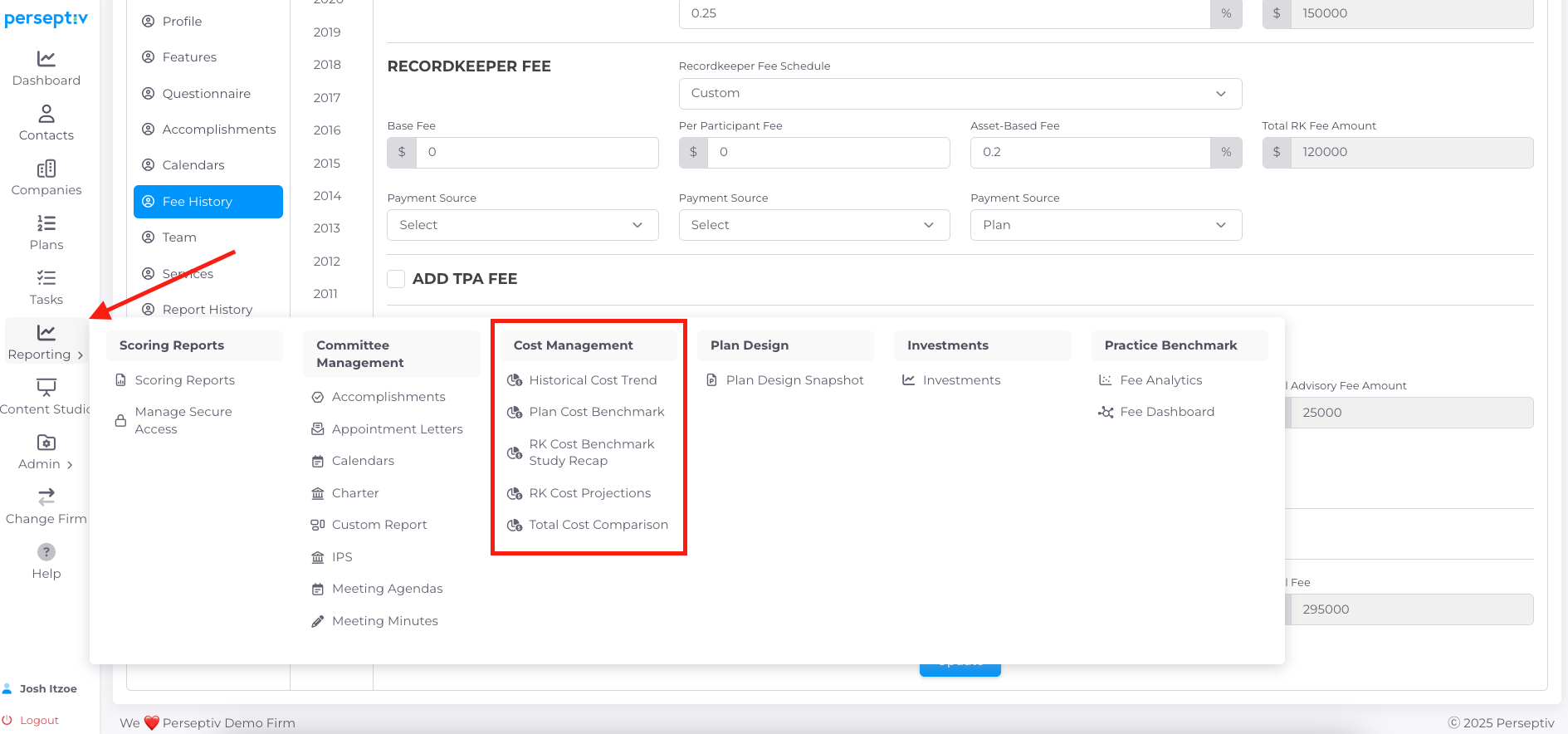This screenshot has width=1568, height=734.
Task: Open Meeting Minutes
Action: (384, 621)
